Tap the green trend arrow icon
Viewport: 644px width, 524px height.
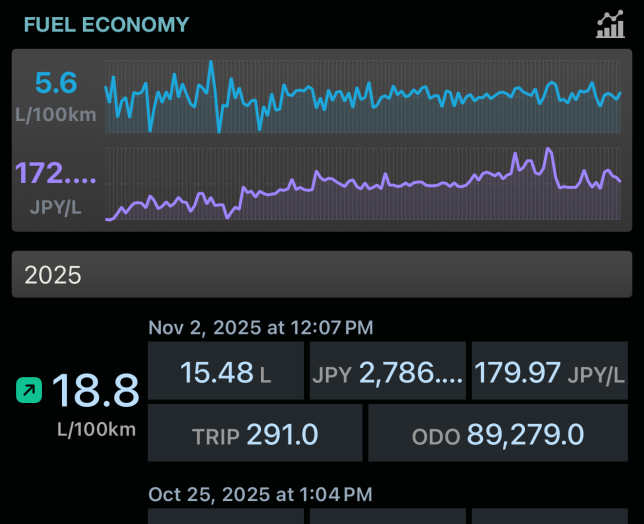28,390
